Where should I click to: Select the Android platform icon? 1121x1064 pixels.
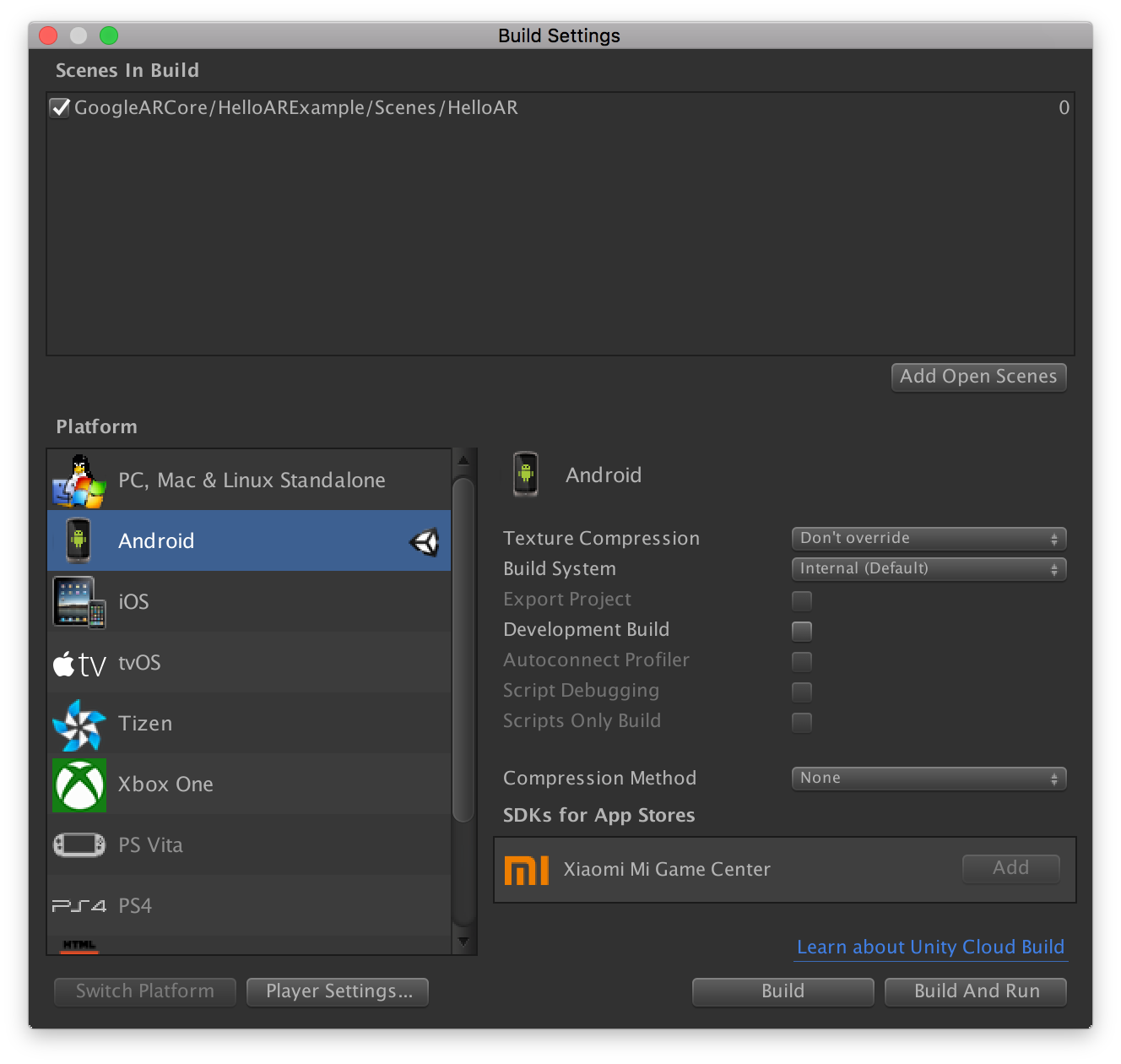[x=79, y=540]
